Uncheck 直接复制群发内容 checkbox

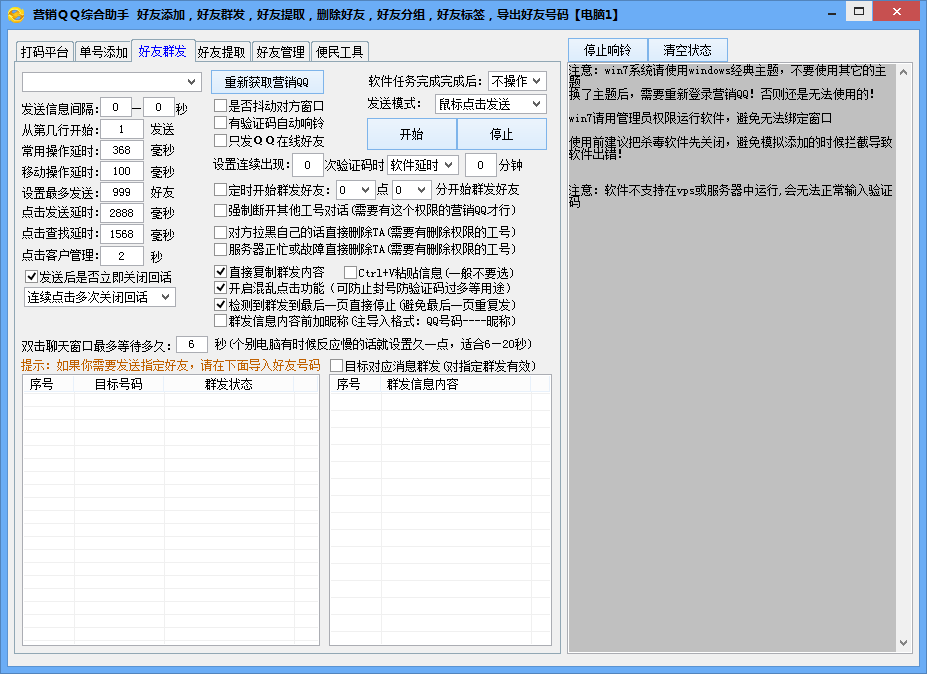pos(221,272)
